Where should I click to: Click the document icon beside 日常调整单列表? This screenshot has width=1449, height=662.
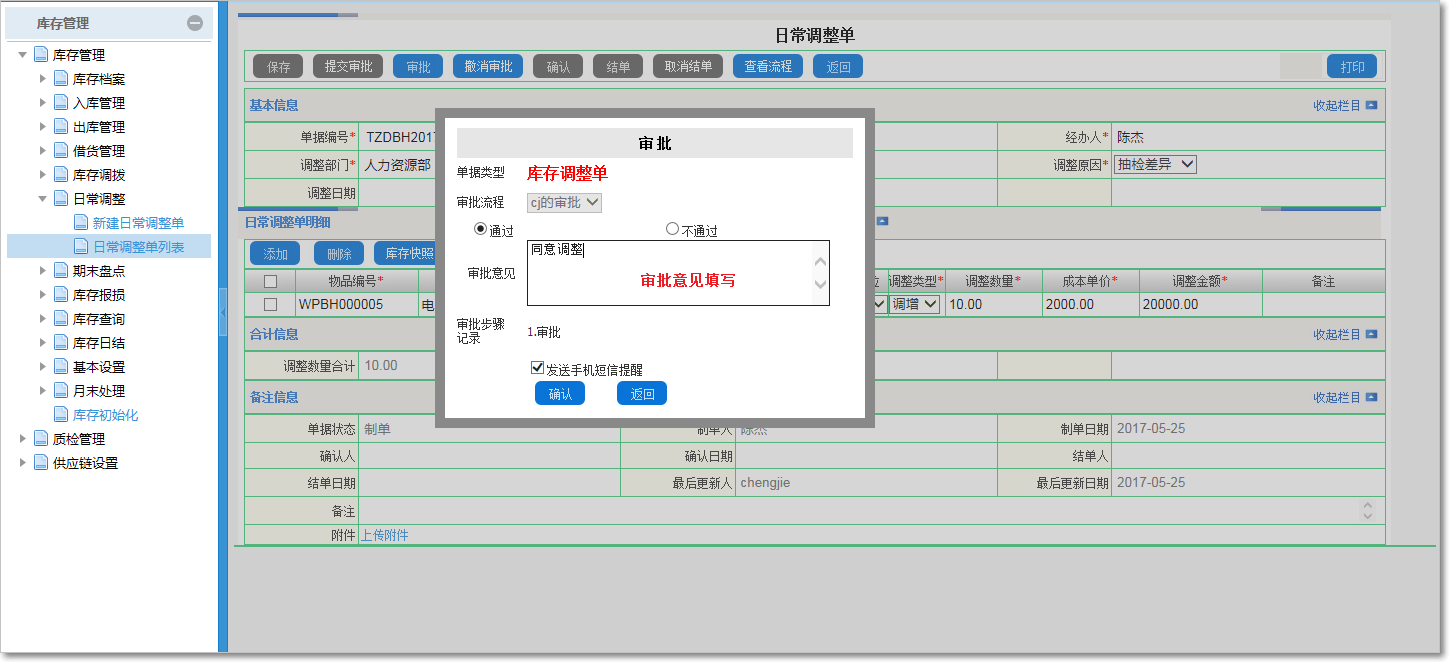click(80, 245)
